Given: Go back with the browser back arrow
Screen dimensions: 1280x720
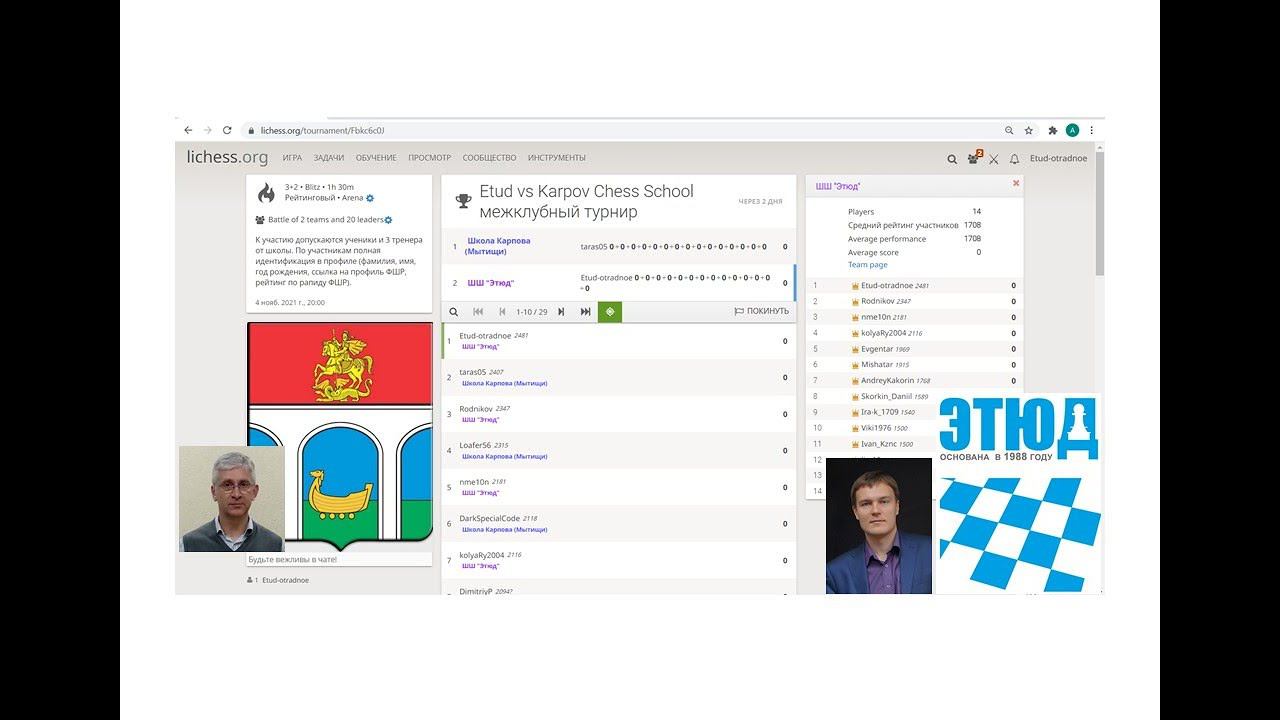Looking at the screenshot, I should click(188, 130).
